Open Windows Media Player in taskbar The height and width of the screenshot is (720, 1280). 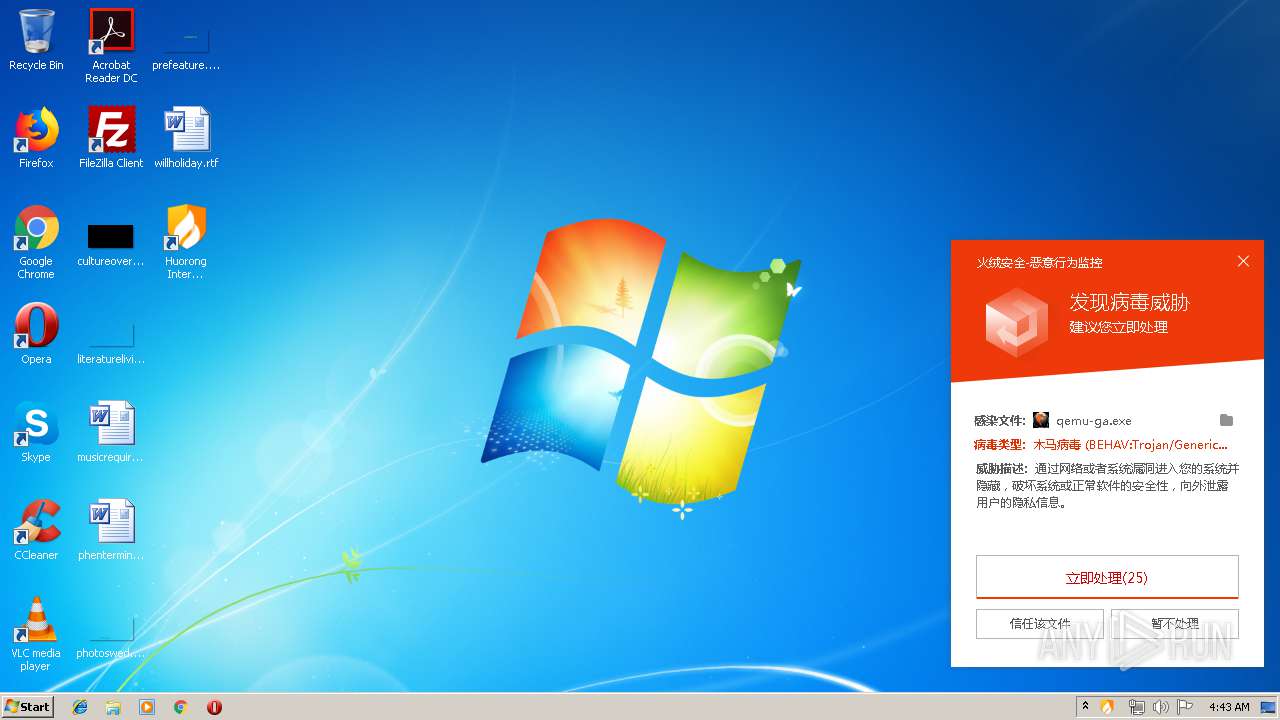pos(147,707)
